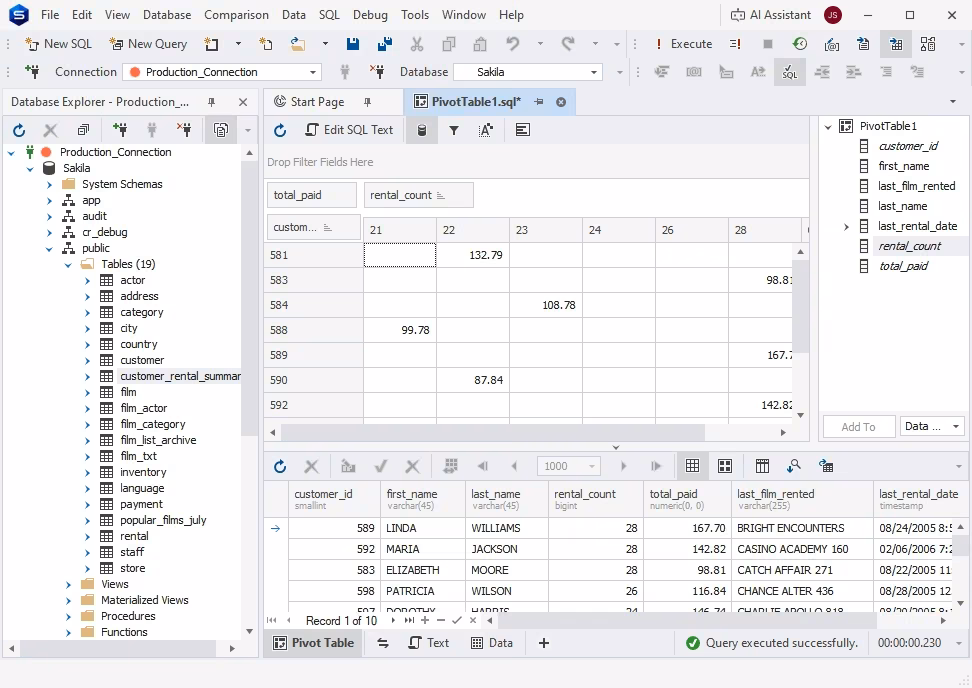
Task: Click the Add To button
Action: (x=859, y=426)
